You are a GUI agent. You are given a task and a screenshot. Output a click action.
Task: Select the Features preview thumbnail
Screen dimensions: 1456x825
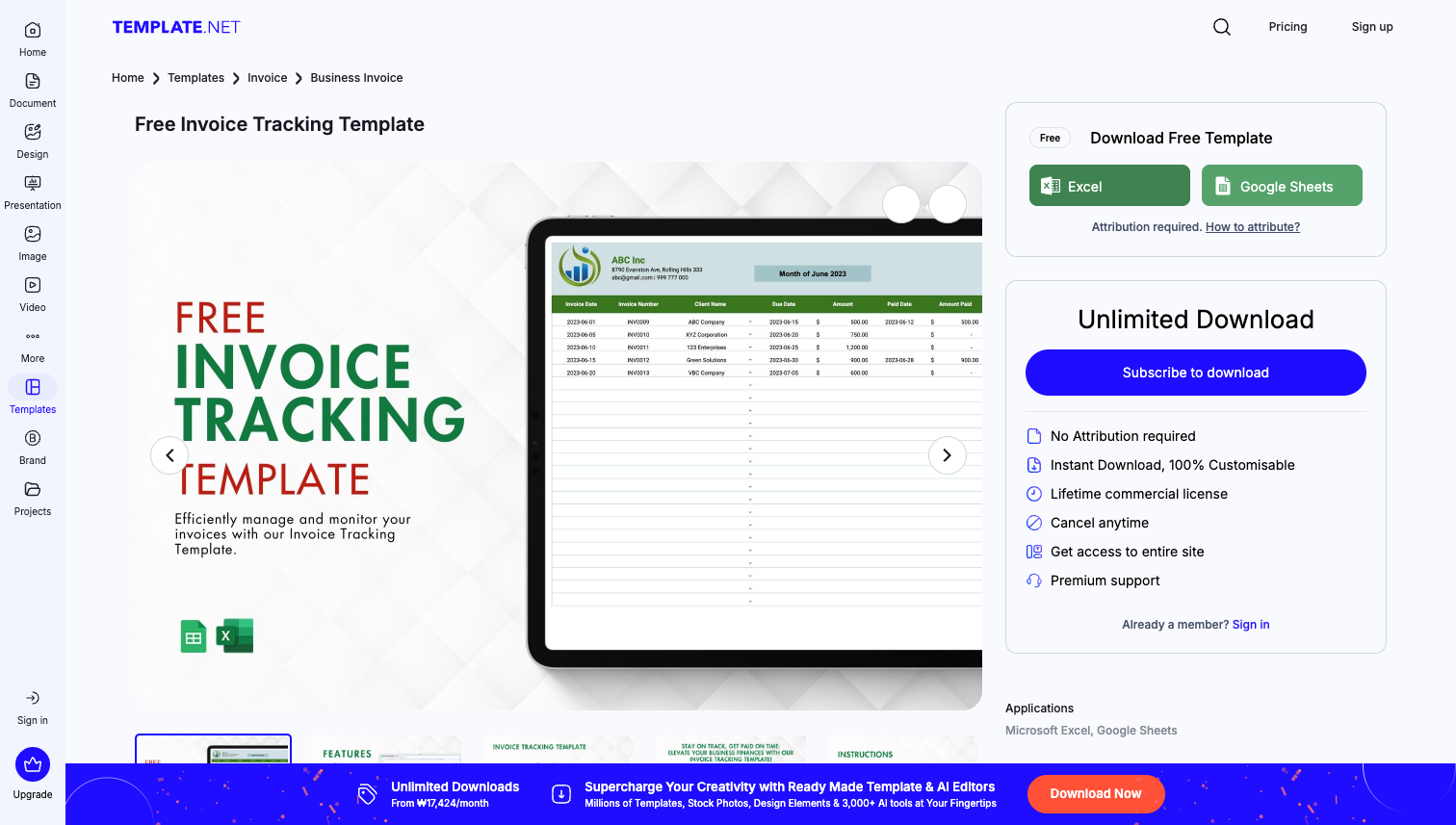(385, 756)
